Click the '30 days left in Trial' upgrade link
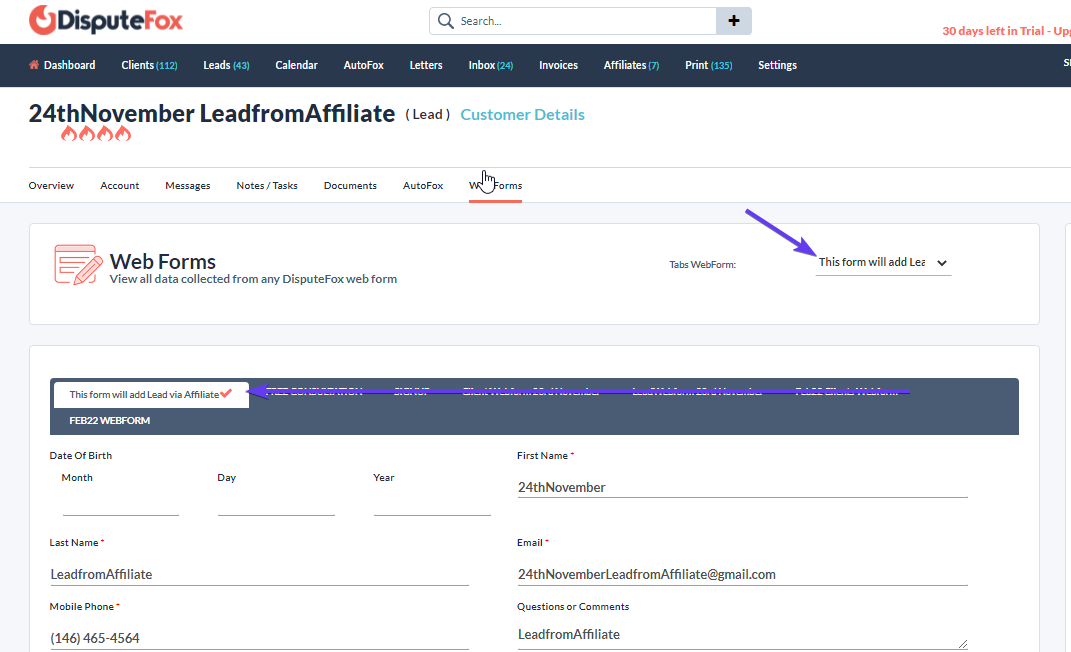1071x652 pixels. (1006, 31)
